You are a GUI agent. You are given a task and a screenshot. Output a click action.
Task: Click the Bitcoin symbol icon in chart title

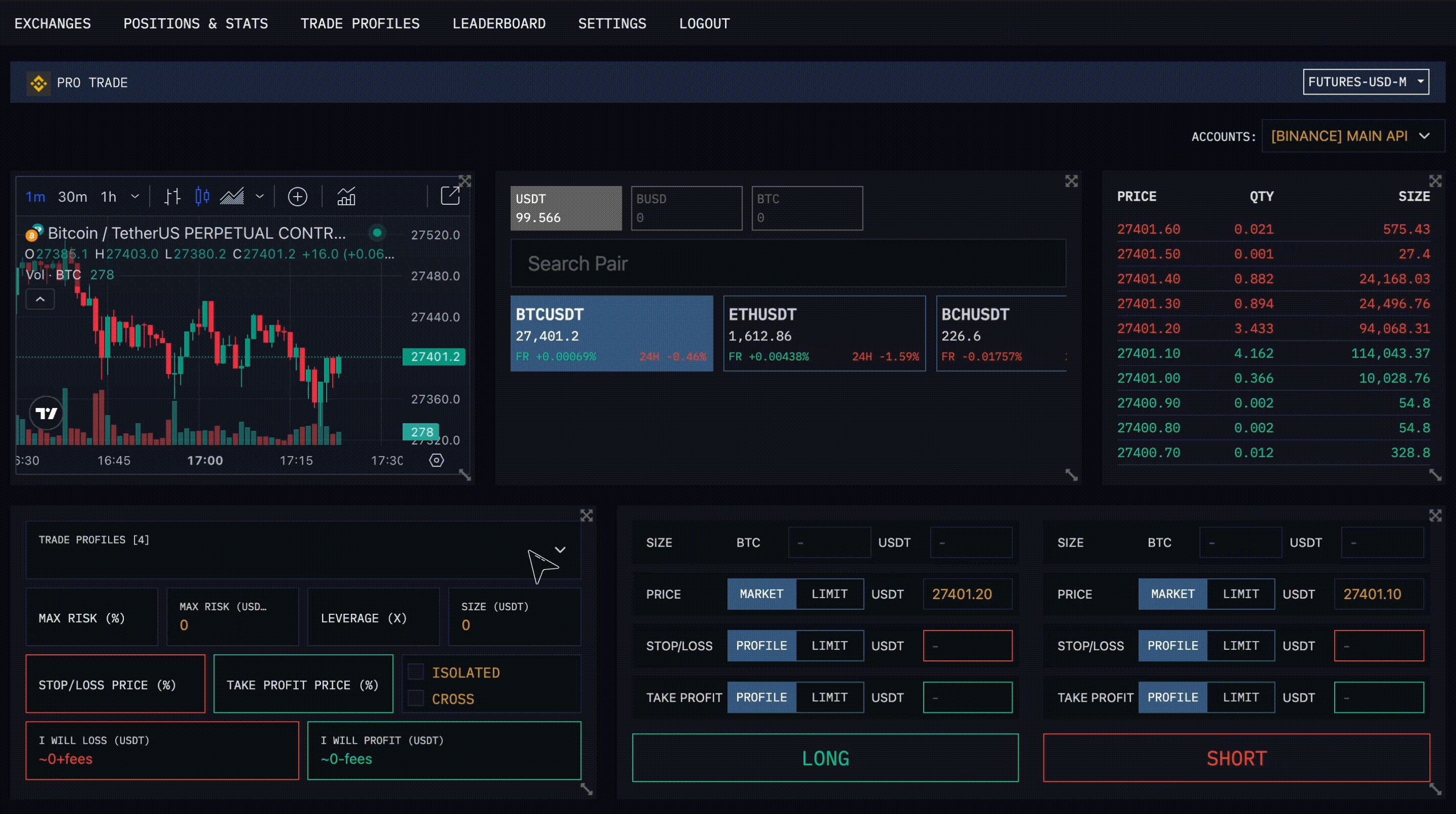[x=34, y=233]
